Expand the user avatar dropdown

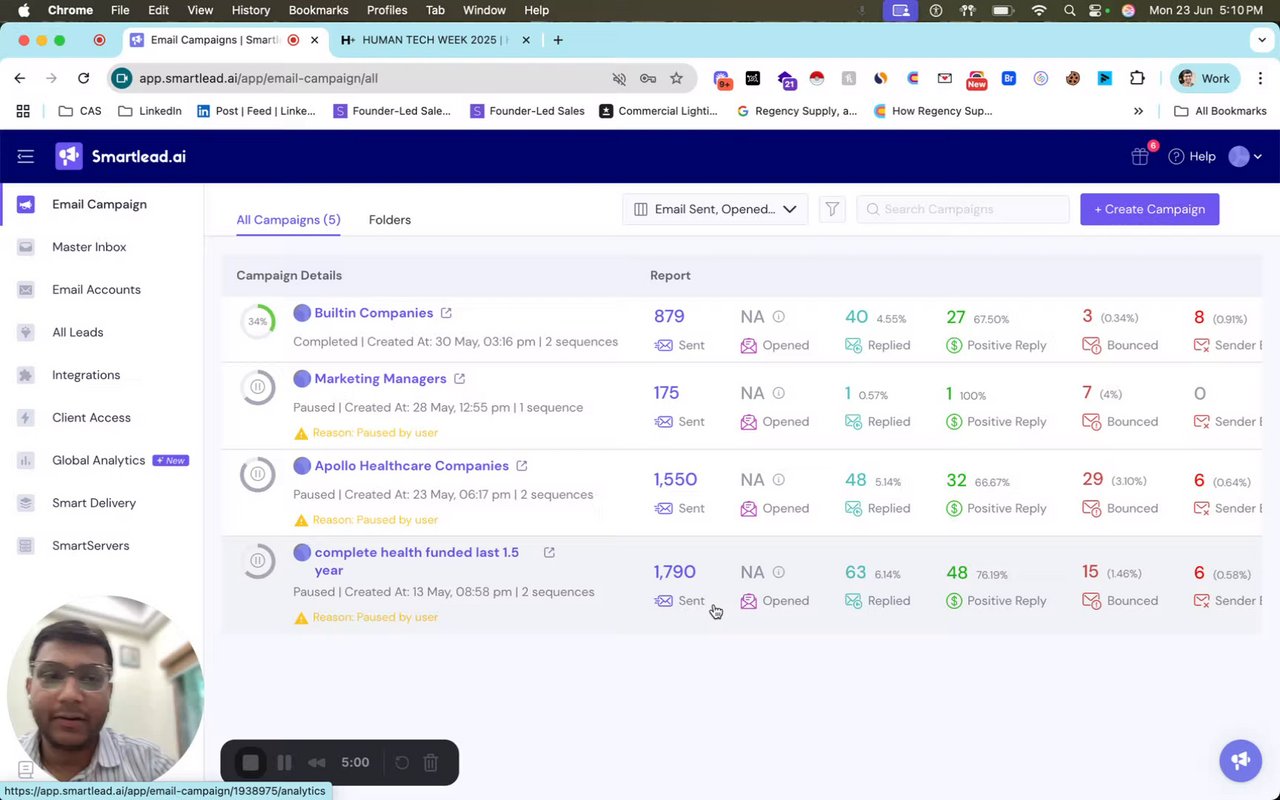pos(1245,156)
